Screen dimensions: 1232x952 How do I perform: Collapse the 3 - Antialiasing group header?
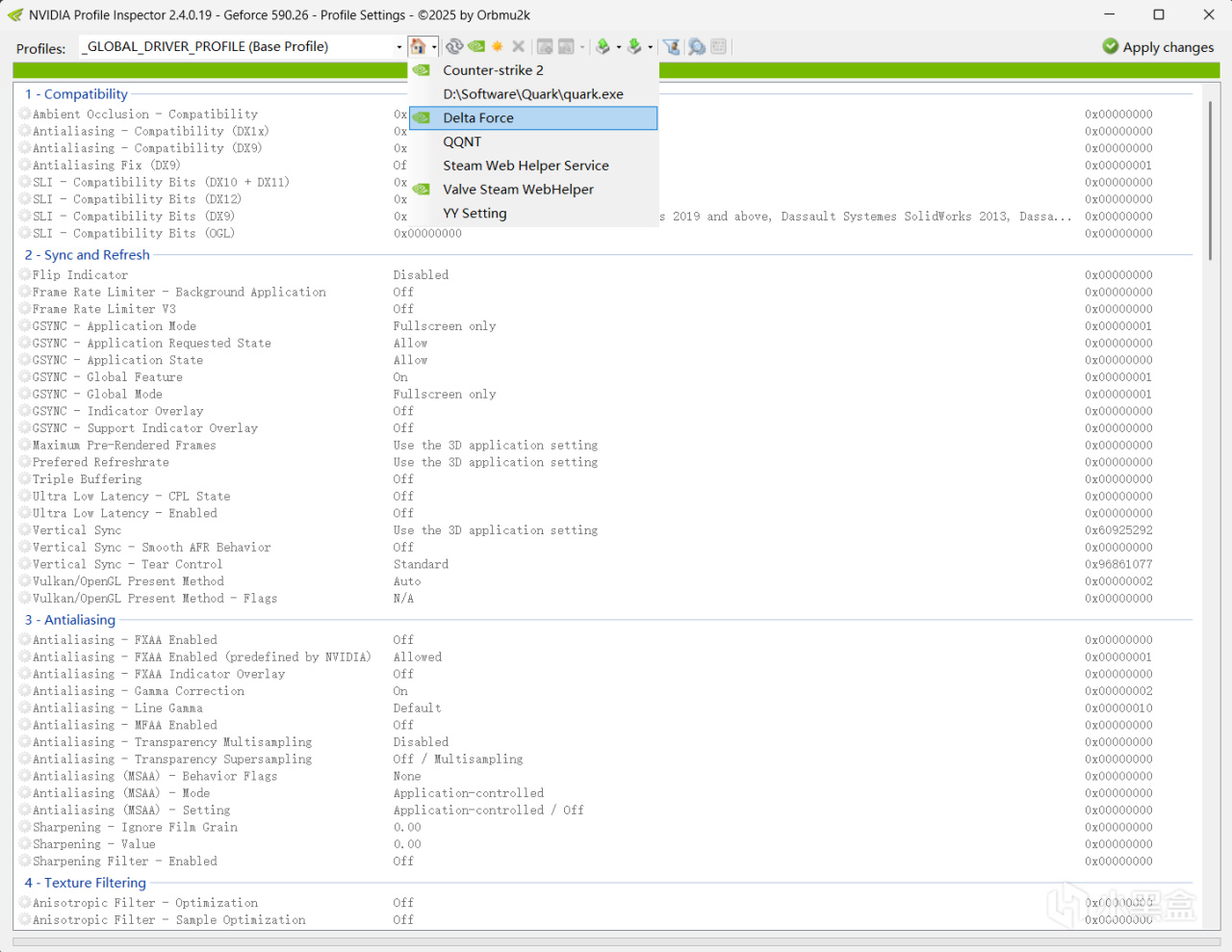tap(70, 620)
